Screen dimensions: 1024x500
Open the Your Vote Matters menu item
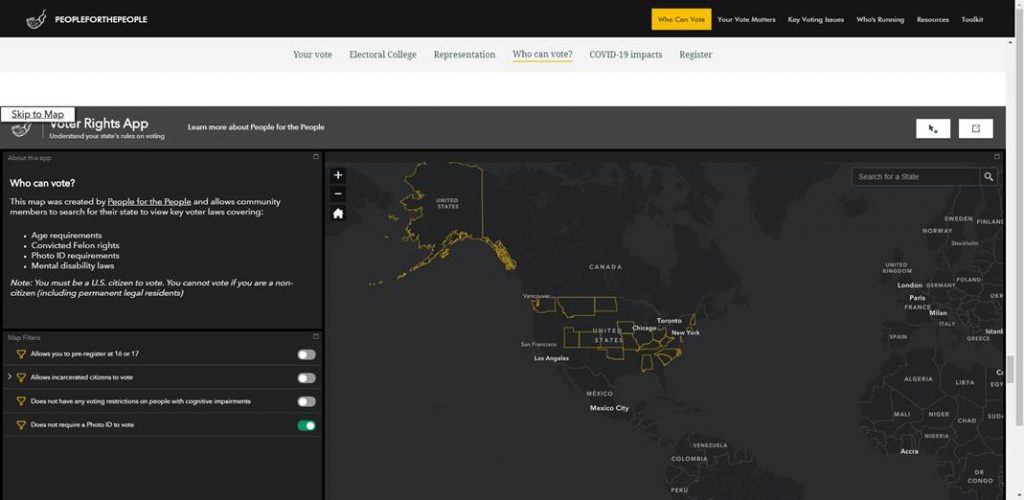point(746,20)
